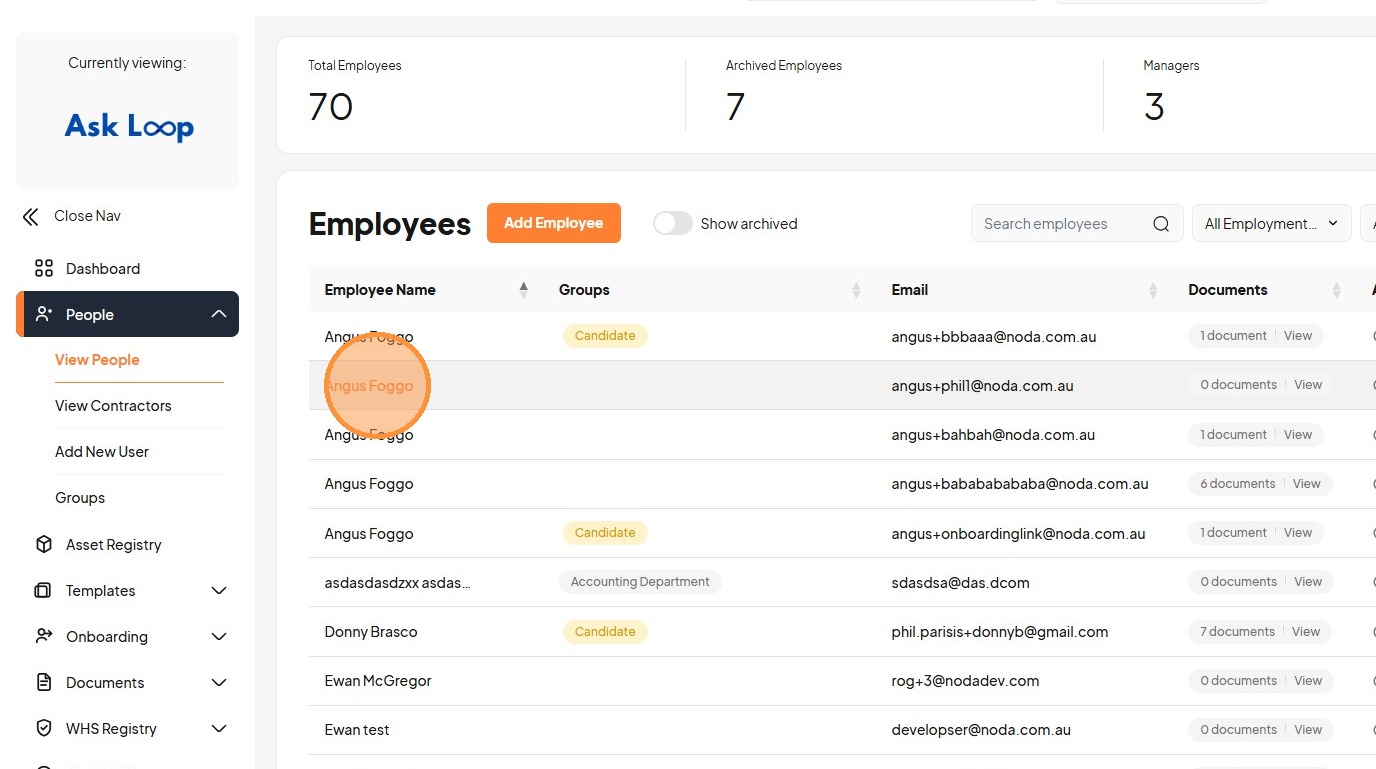Select Groups in the People submenu

[x=80, y=497]
